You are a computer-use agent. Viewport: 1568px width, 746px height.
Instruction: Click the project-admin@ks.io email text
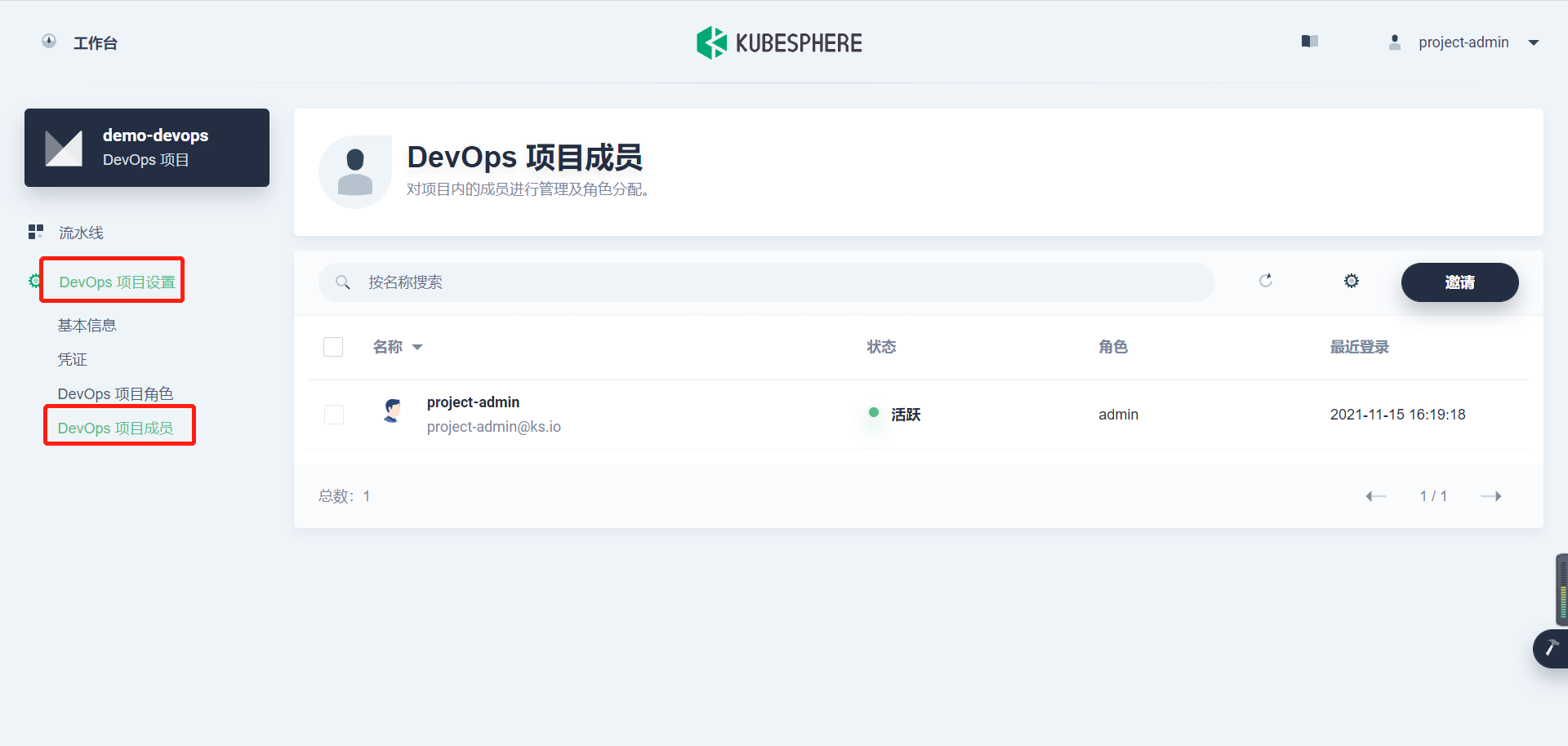click(x=494, y=427)
